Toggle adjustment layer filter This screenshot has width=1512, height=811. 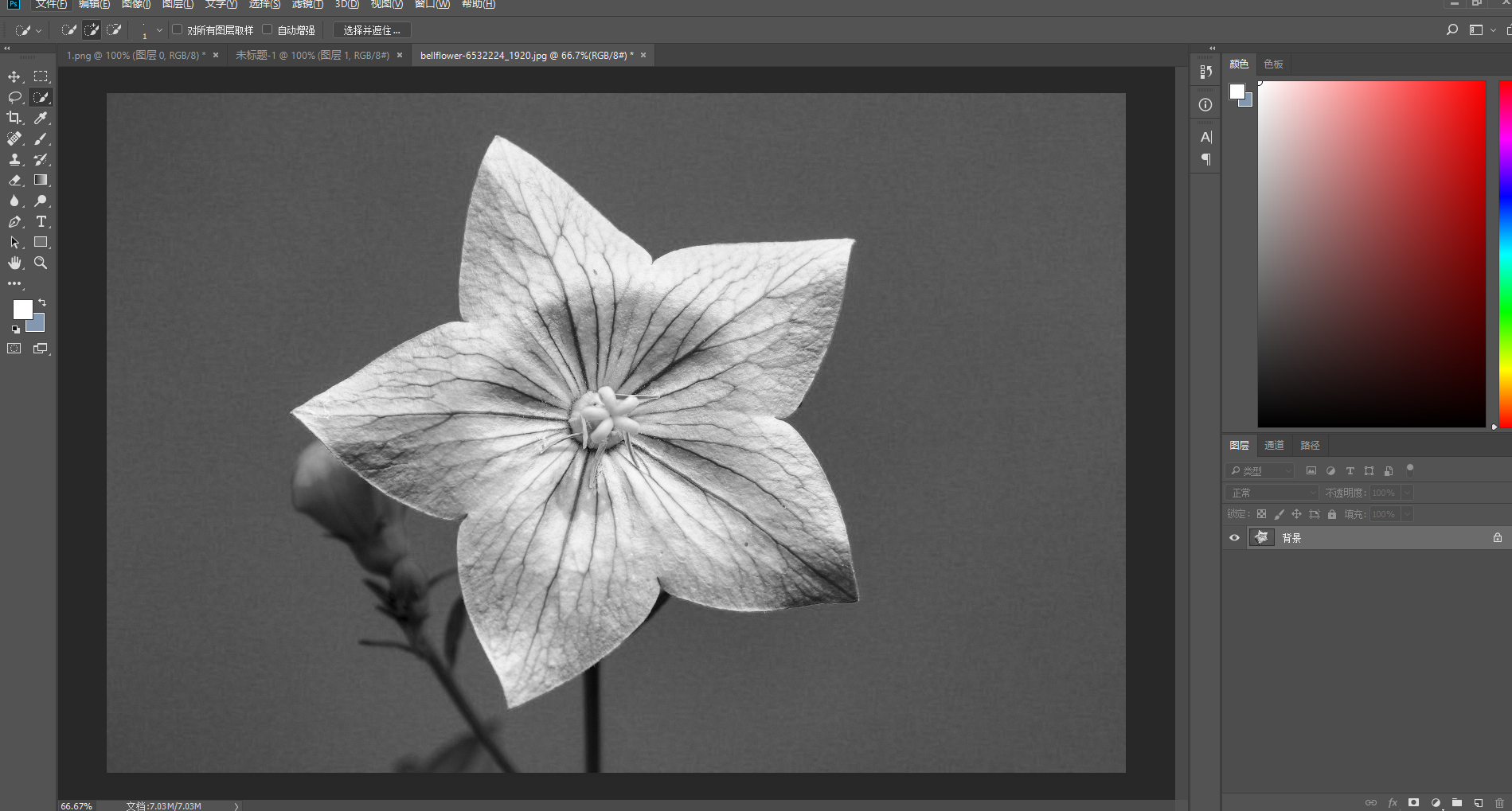pyautogui.click(x=1330, y=470)
